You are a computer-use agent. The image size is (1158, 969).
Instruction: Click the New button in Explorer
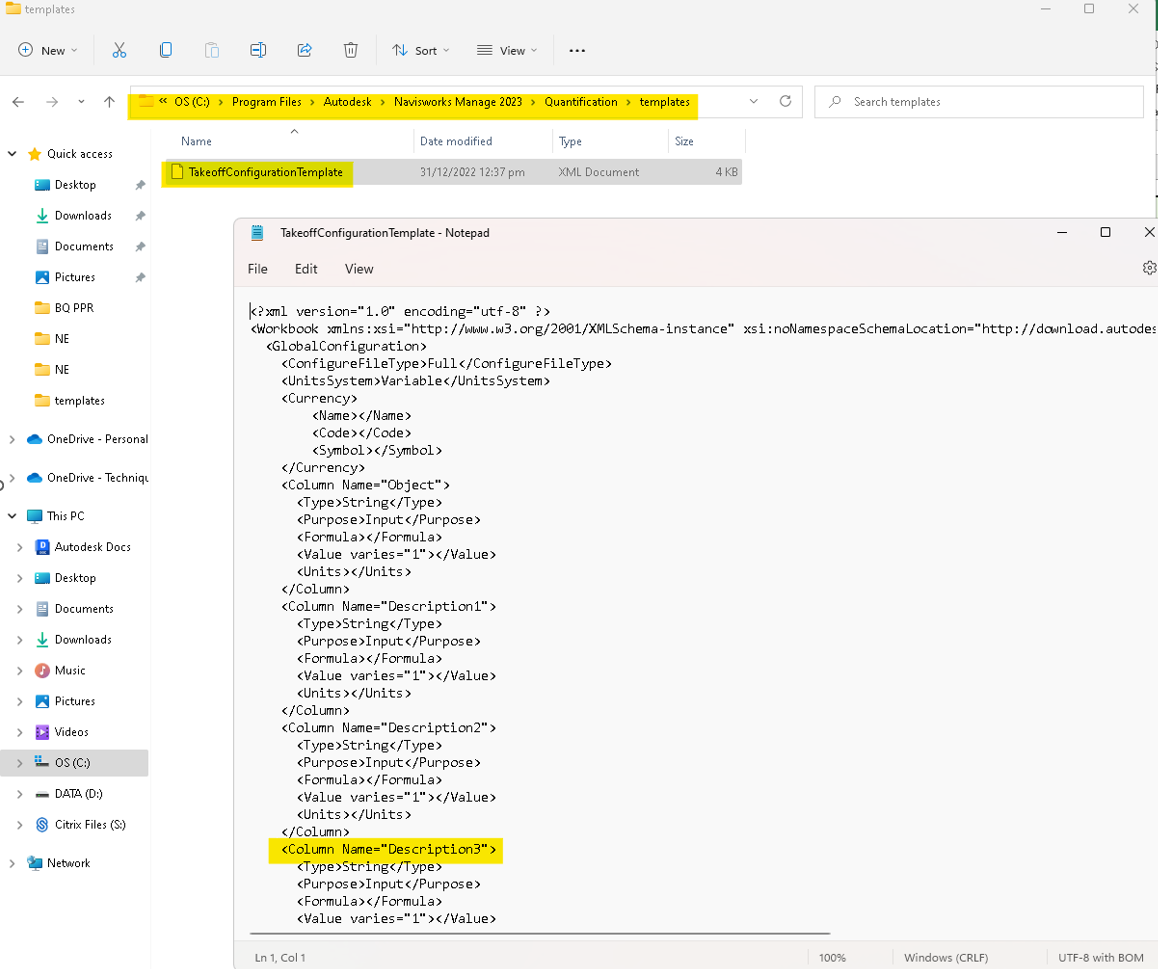[x=47, y=50]
